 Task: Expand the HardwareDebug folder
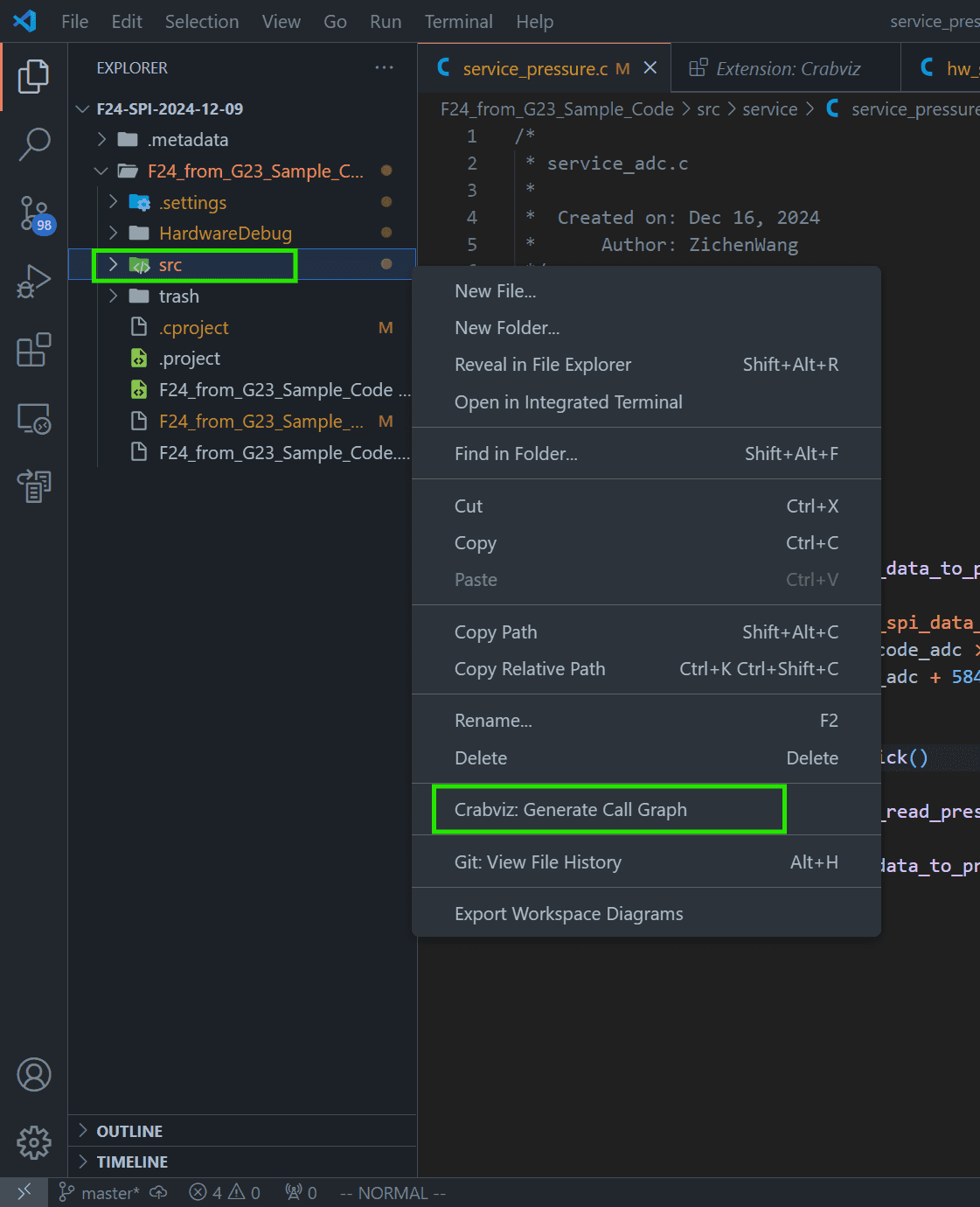point(225,234)
